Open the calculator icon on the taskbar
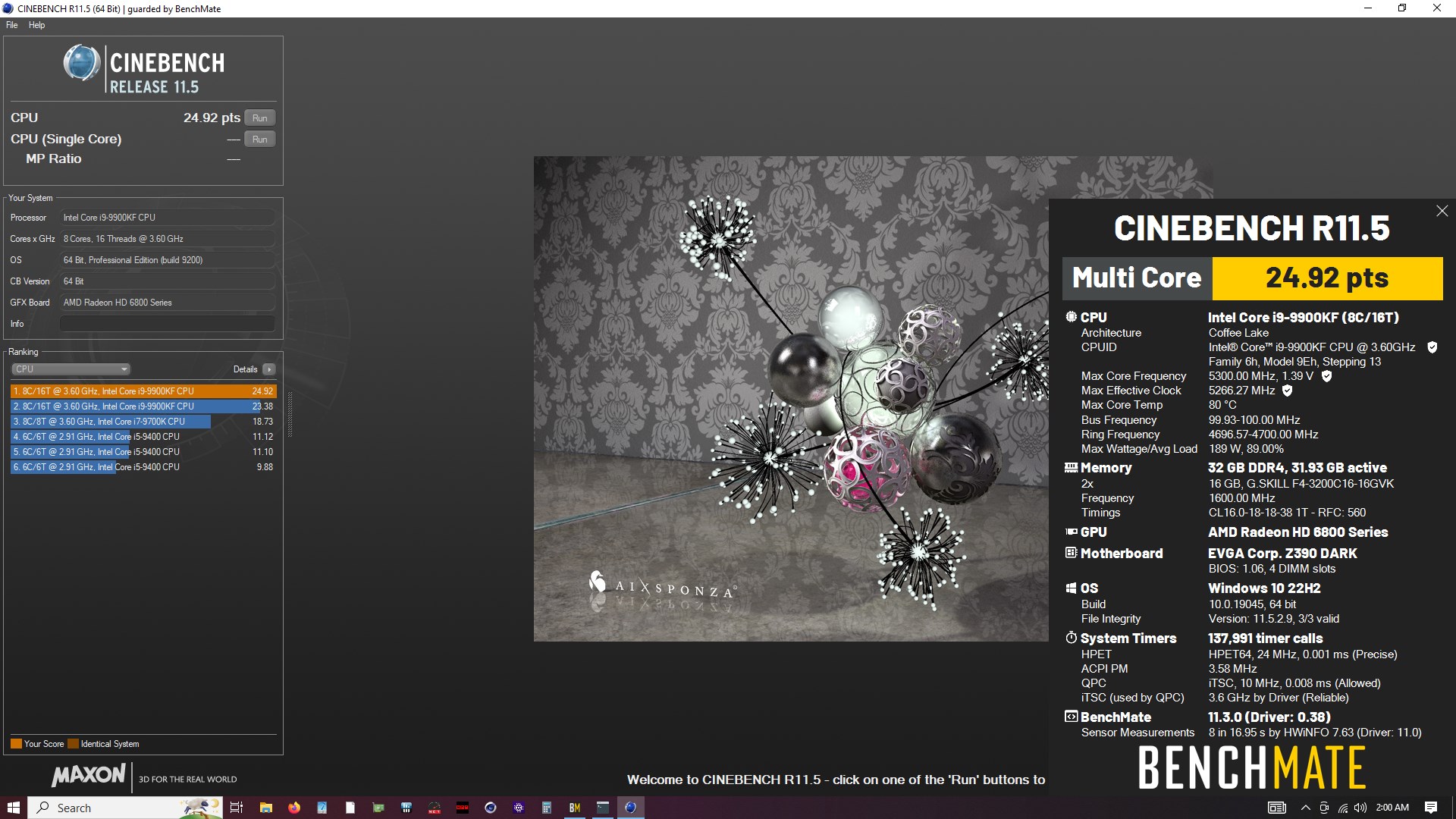 point(547,808)
